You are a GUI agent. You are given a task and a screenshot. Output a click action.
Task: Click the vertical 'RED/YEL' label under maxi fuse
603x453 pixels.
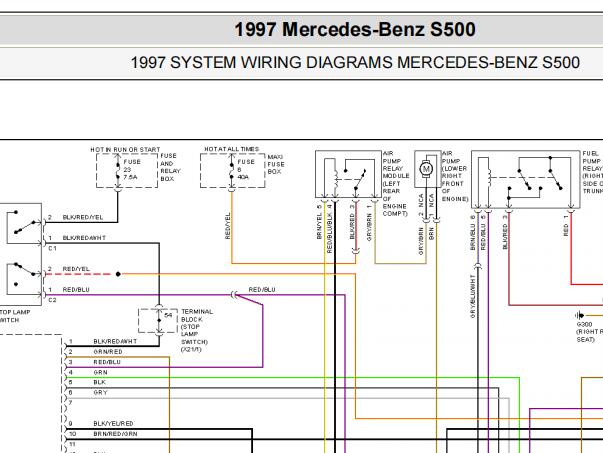coord(227,226)
